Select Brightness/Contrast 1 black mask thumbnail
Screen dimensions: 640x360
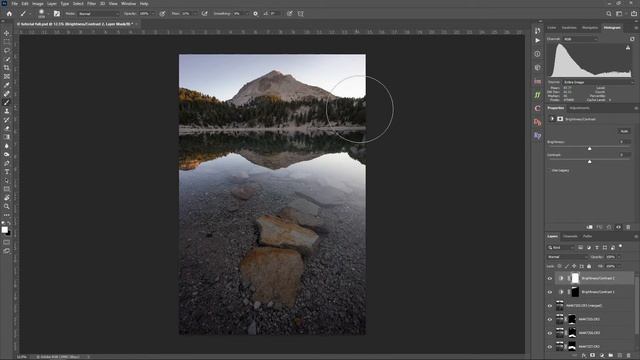[575, 292]
